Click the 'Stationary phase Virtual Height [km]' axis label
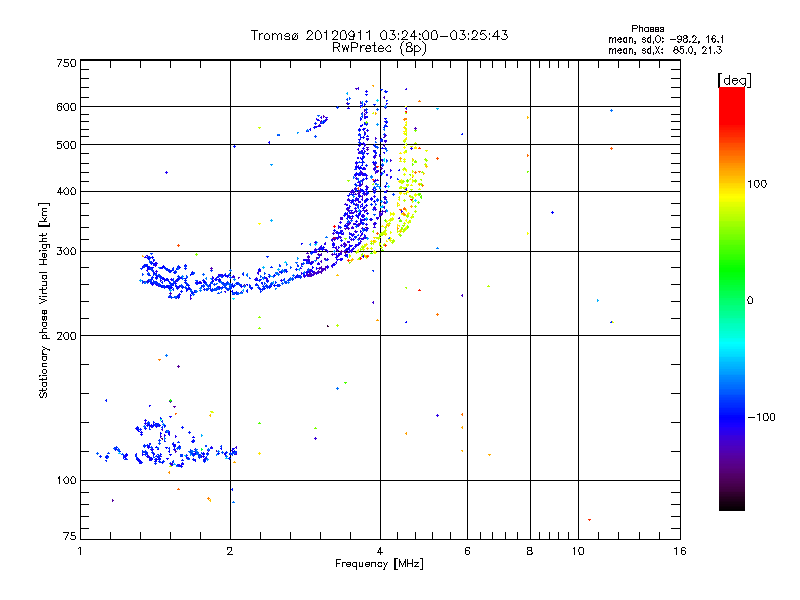 (44, 301)
